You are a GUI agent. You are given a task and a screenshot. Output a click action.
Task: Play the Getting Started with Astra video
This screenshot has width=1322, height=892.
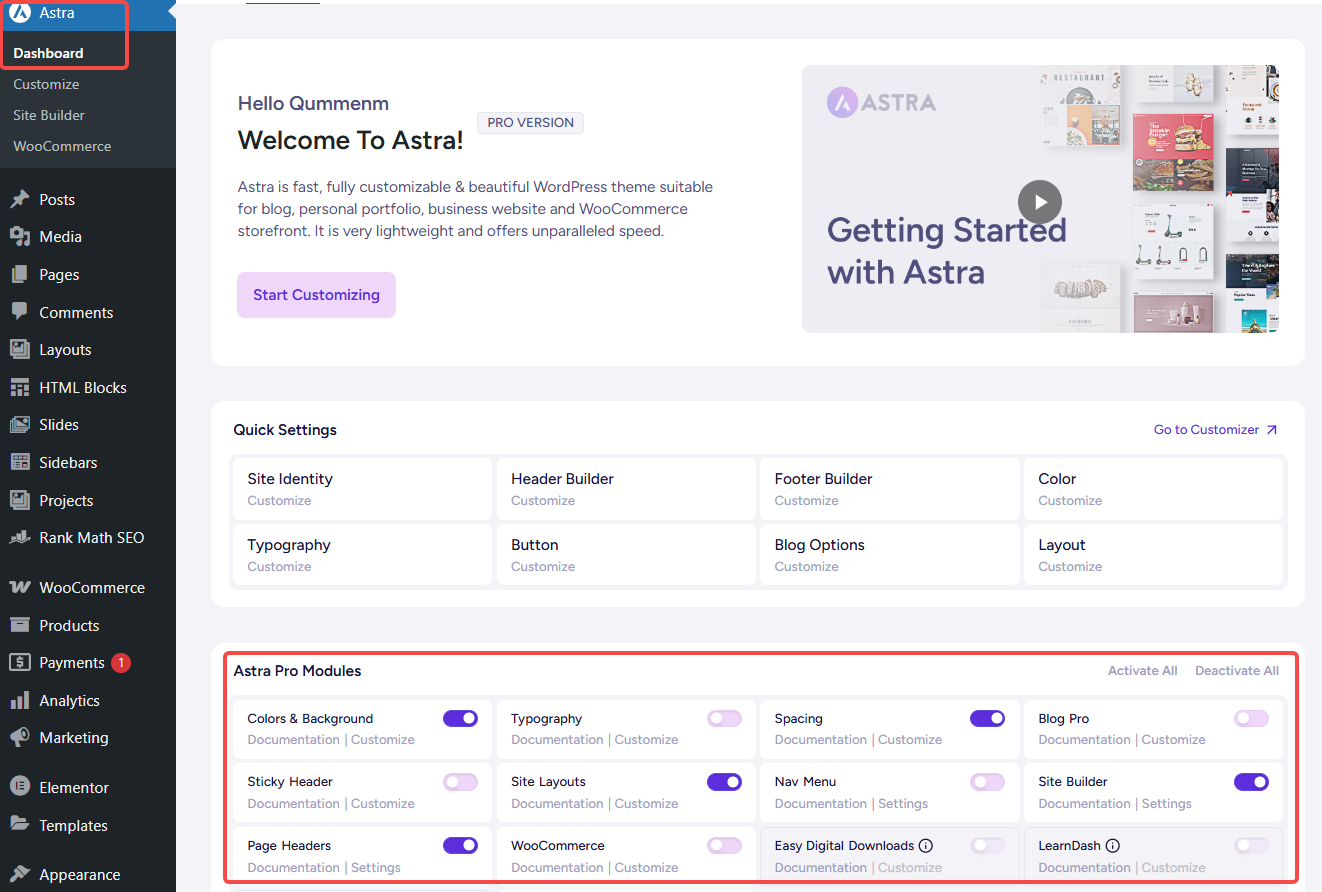(x=1039, y=201)
